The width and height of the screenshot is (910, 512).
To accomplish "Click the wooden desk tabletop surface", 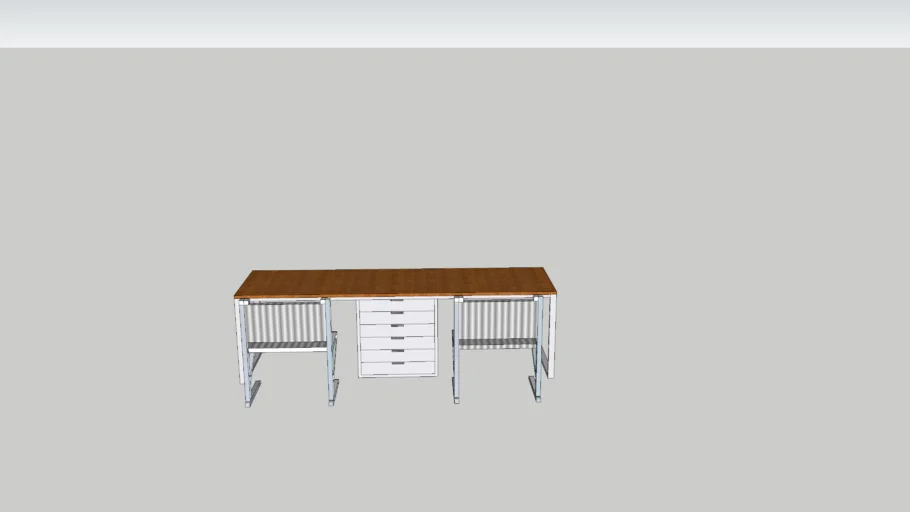I will click(395, 281).
